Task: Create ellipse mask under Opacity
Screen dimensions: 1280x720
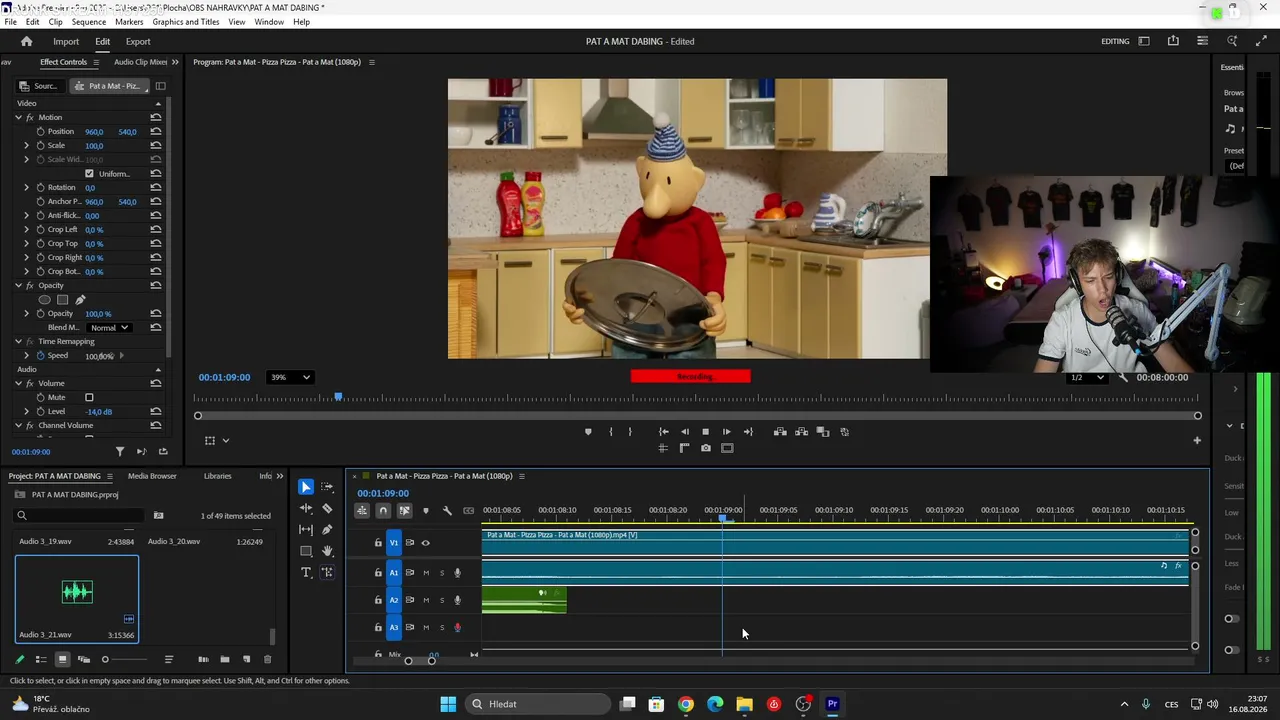Action: 44,300
